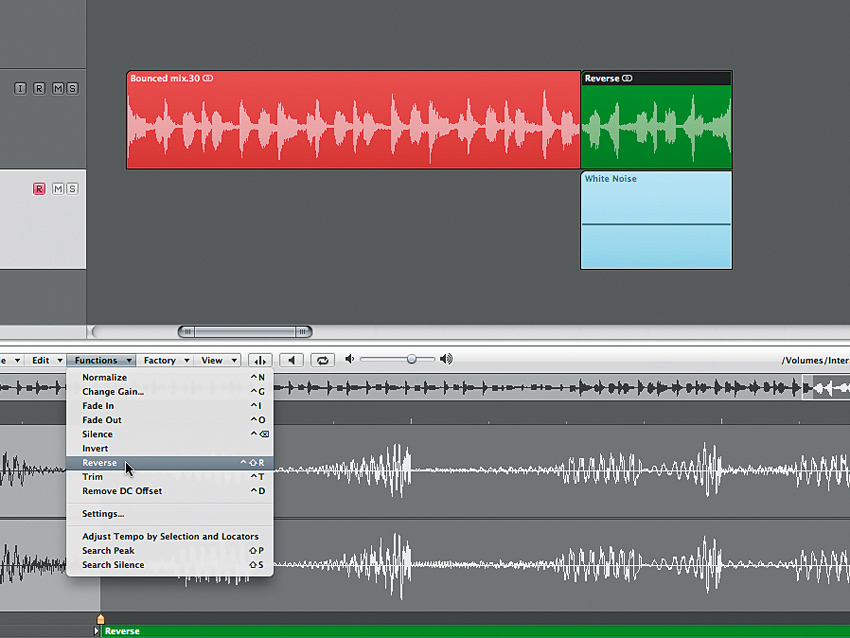Click the play triangle beside Reverse bar
The height and width of the screenshot is (638, 850).
coord(96,631)
